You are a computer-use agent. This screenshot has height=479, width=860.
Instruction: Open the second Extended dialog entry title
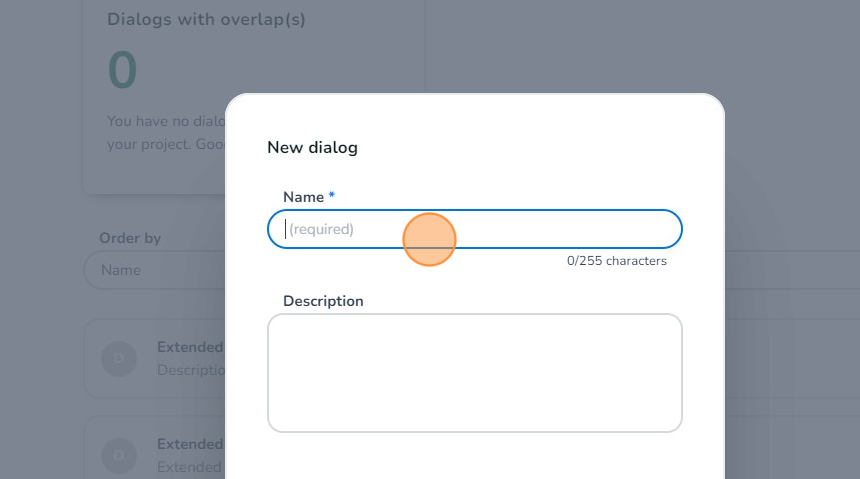click(x=190, y=444)
